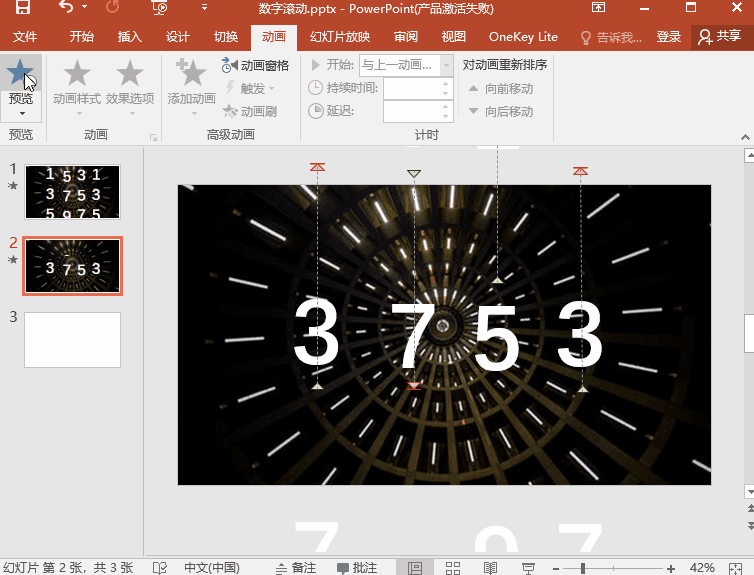
Task: Switch to the 插入 tab
Action: tap(129, 37)
